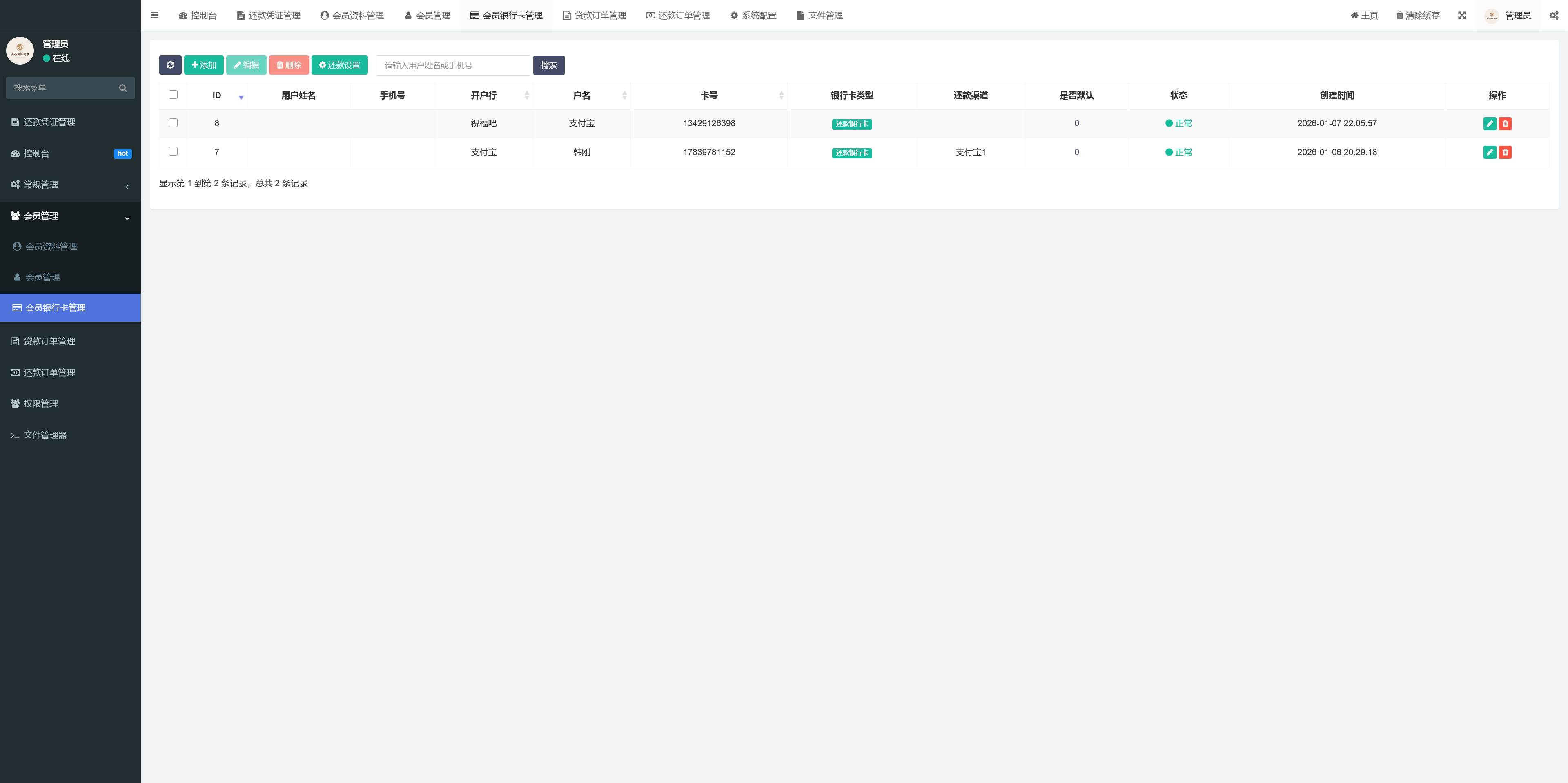1568x783 pixels.
Task: Check the select-all checkbox in table header
Action: pyautogui.click(x=174, y=94)
